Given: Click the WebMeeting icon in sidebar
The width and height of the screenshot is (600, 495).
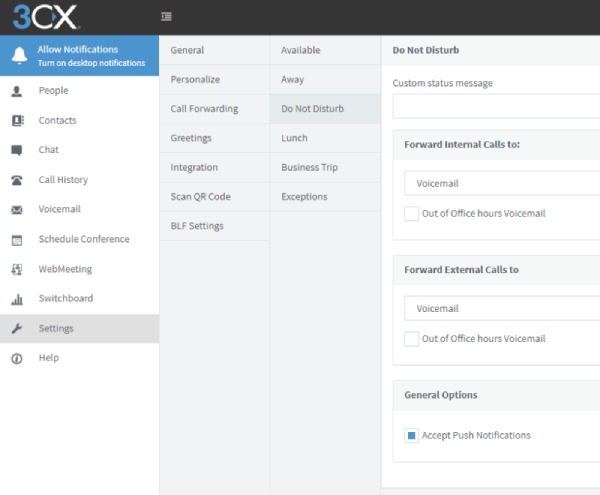Looking at the screenshot, I should 16,269.
